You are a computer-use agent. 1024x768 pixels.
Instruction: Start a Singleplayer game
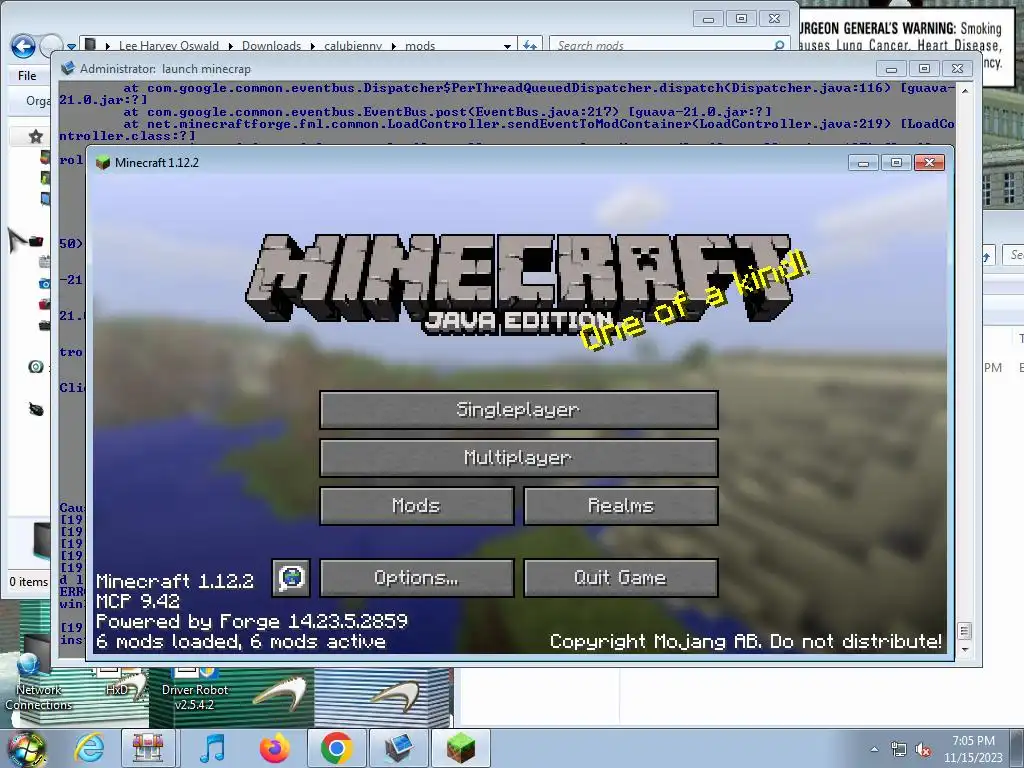pos(519,409)
